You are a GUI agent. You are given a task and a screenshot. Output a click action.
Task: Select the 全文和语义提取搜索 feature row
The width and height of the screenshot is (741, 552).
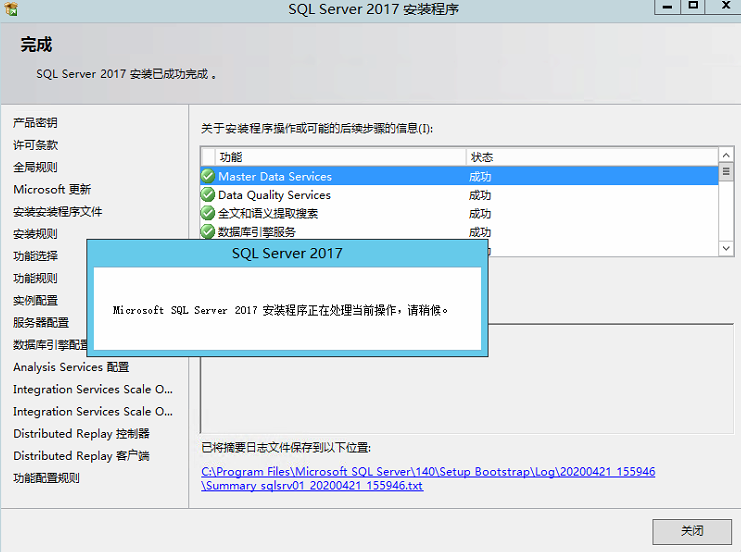(x=459, y=213)
